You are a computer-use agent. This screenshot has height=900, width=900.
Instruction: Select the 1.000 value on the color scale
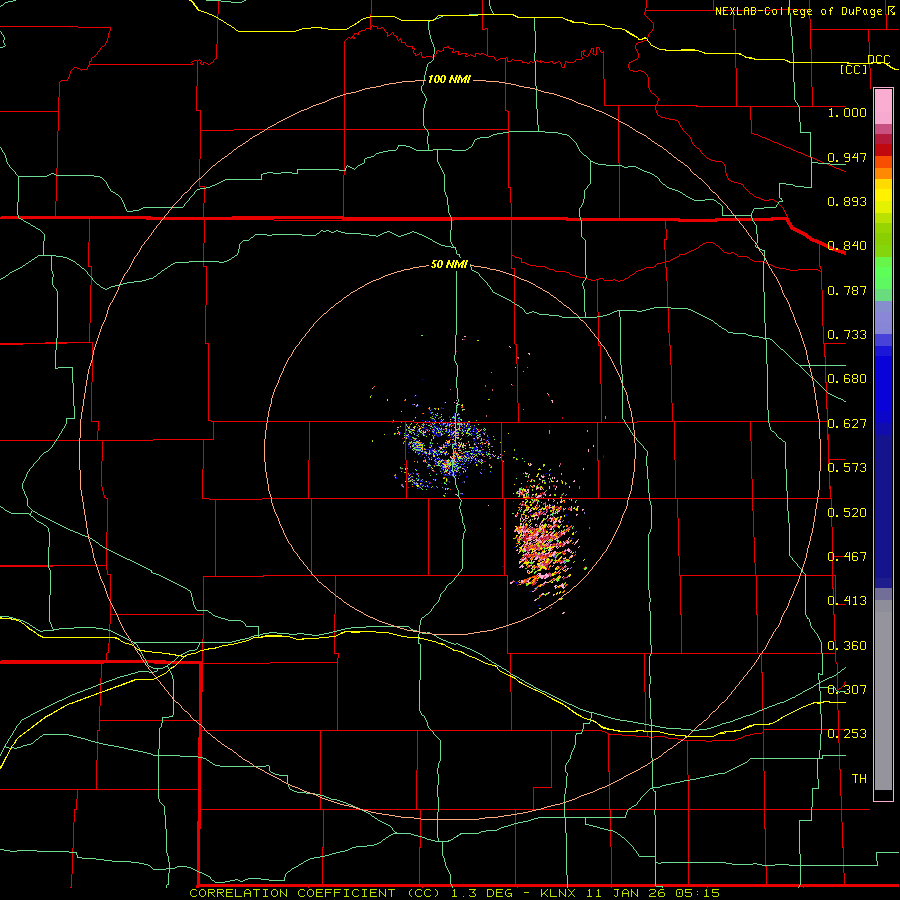coord(847,112)
